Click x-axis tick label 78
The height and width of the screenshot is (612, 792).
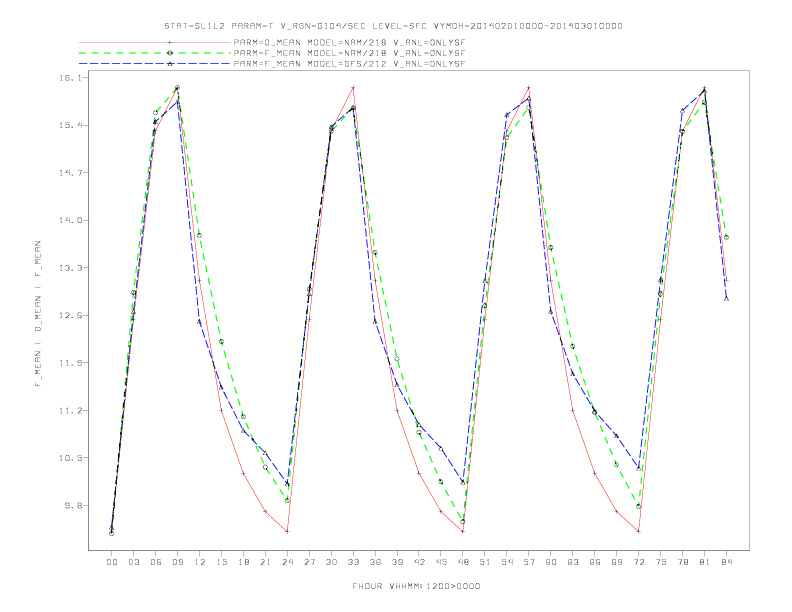683,562
